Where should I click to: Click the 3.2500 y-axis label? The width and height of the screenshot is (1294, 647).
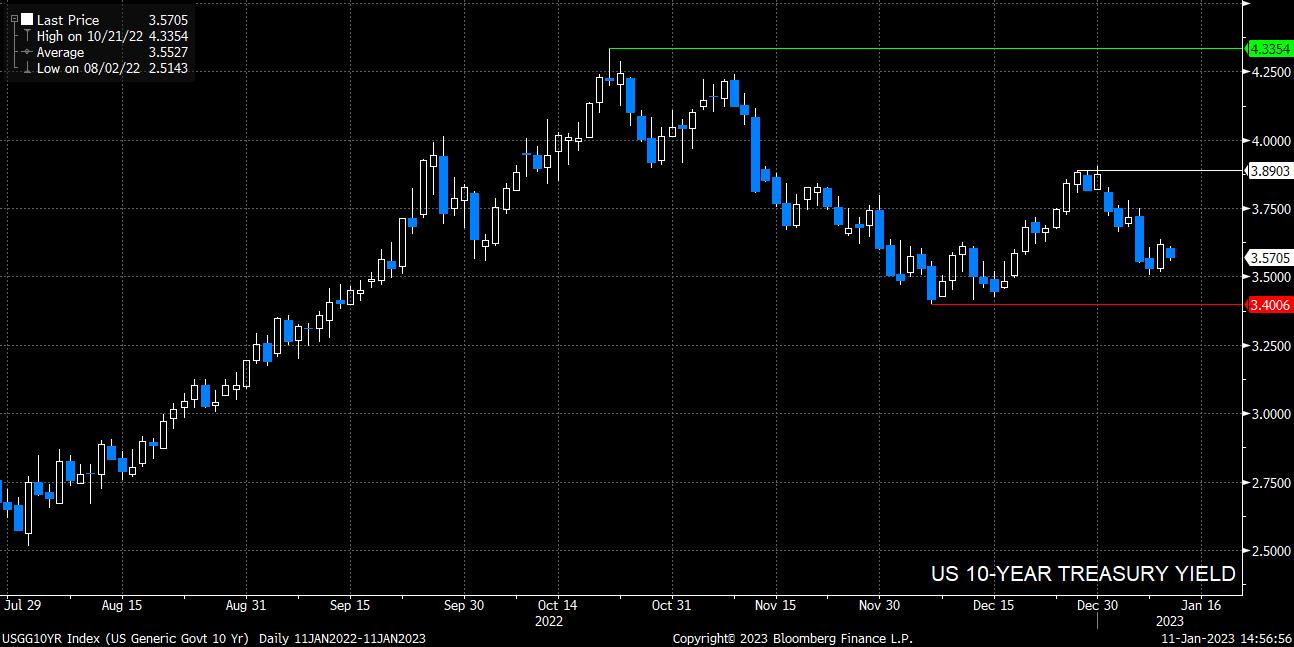coord(1271,345)
